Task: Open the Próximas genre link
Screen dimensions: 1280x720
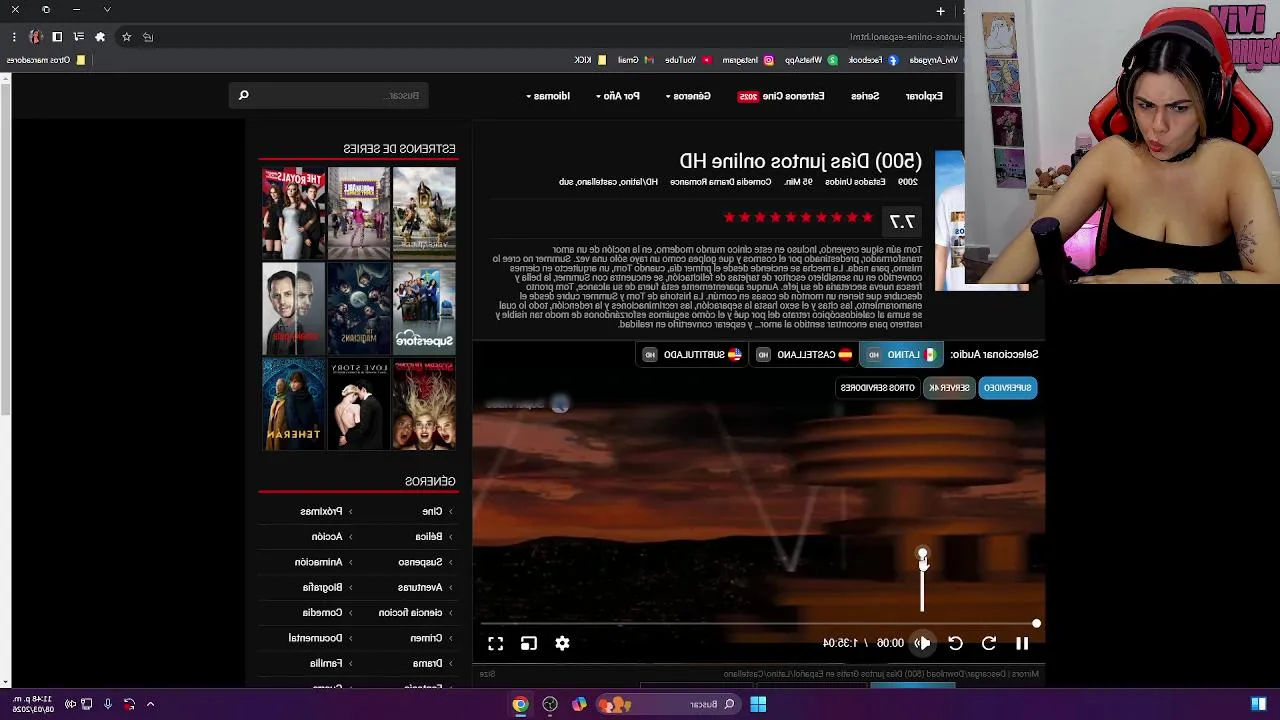Action: [x=321, y=511]
